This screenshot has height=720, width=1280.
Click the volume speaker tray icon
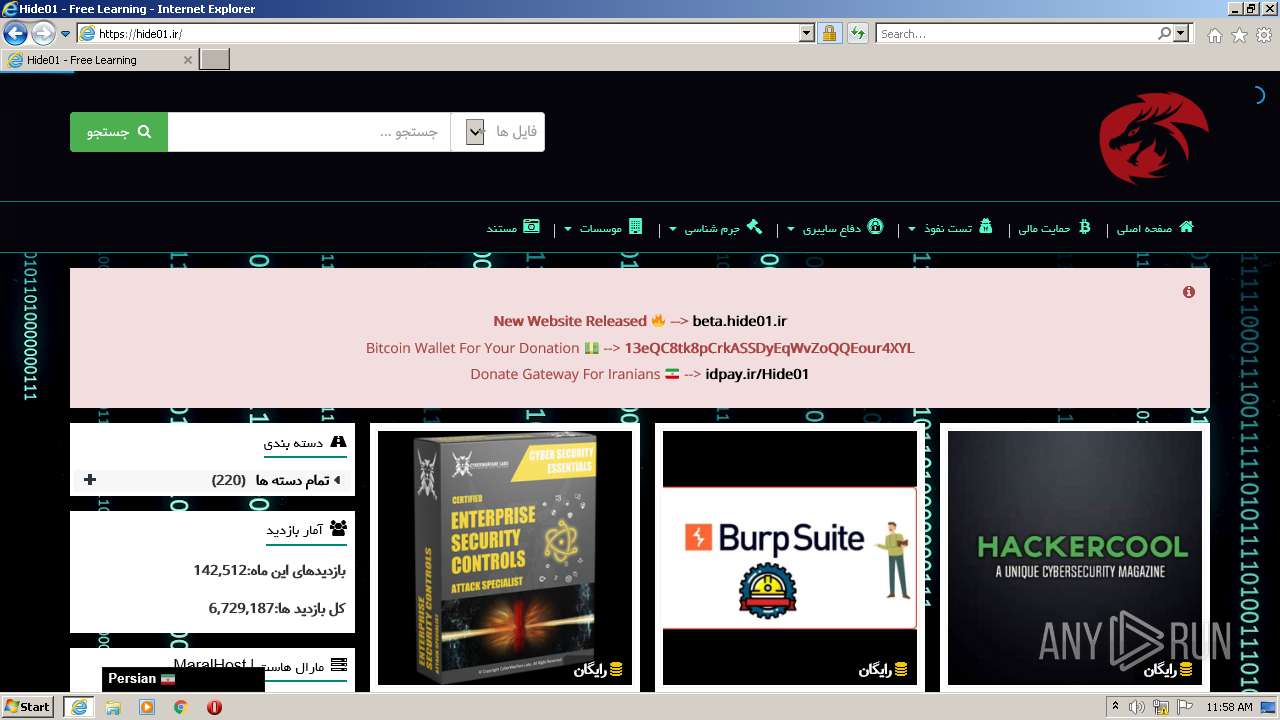[x=1137, y=707]
